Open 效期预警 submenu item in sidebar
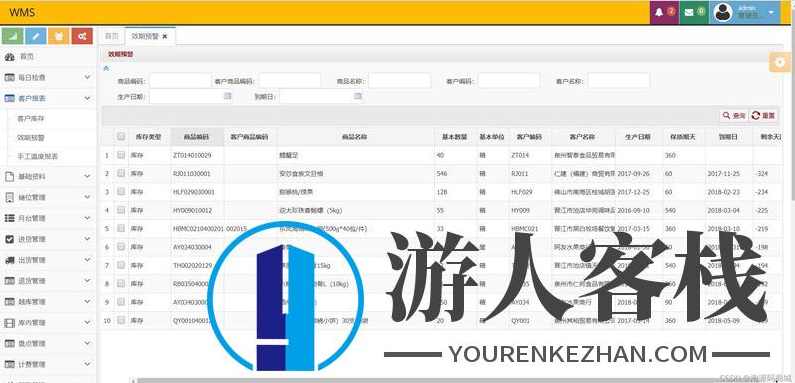This screenshot has width=795, height=383. 30,137
